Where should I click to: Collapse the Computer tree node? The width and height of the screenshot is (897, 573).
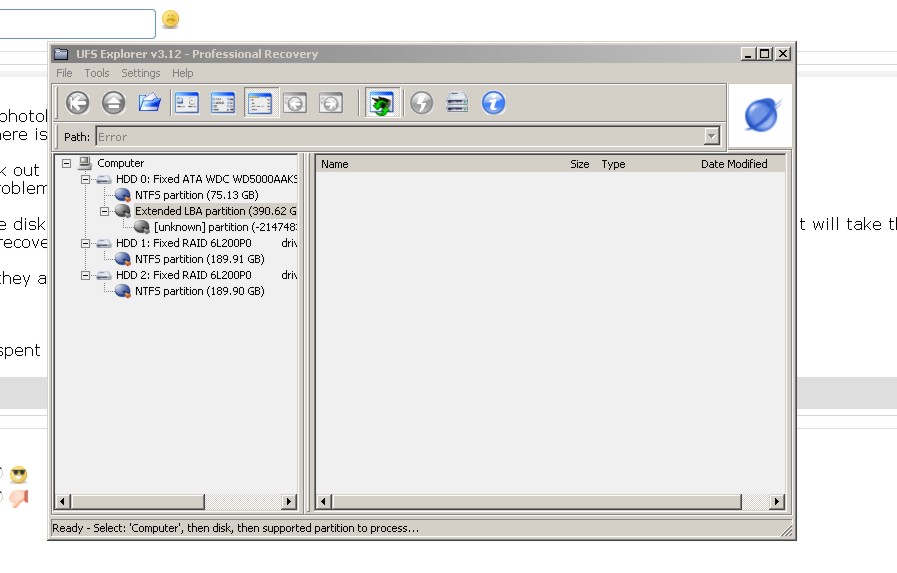pos(66,163)
